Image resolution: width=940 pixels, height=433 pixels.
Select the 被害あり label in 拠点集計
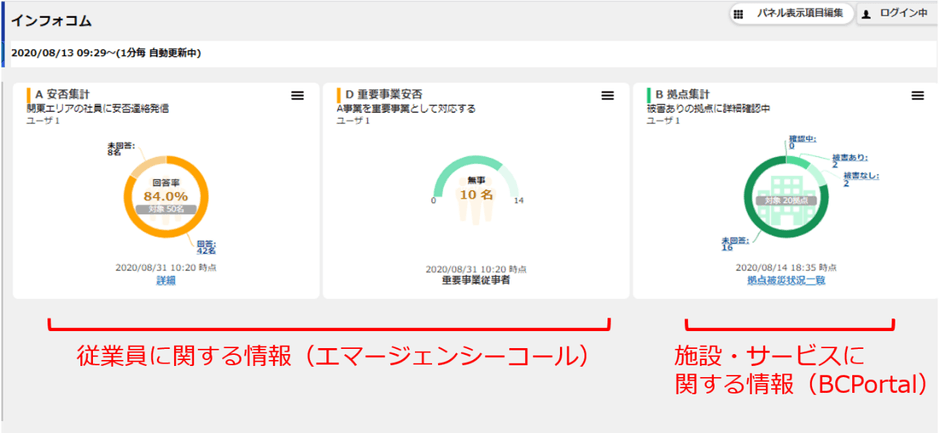coord(849,161)
